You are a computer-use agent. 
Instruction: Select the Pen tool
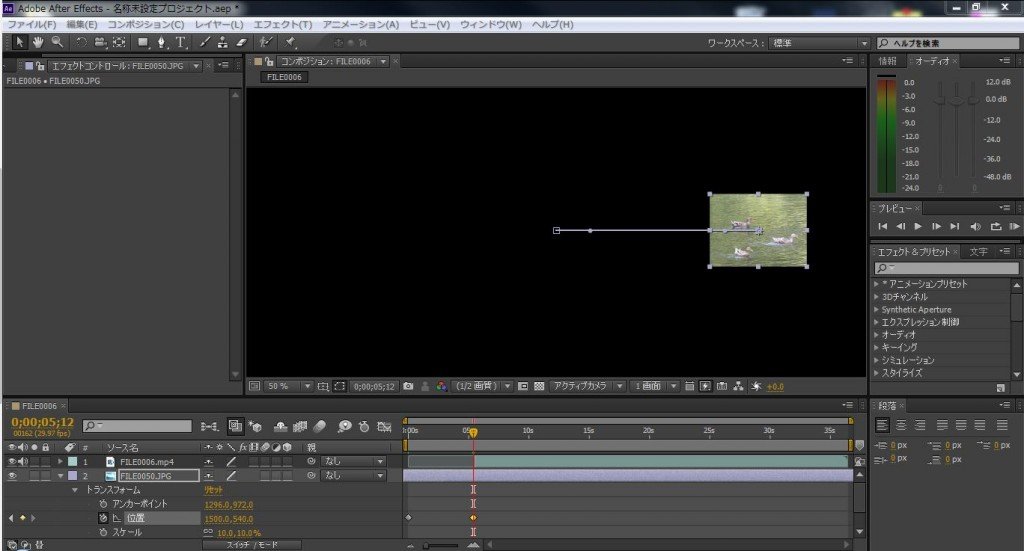(x=161, y=42)
